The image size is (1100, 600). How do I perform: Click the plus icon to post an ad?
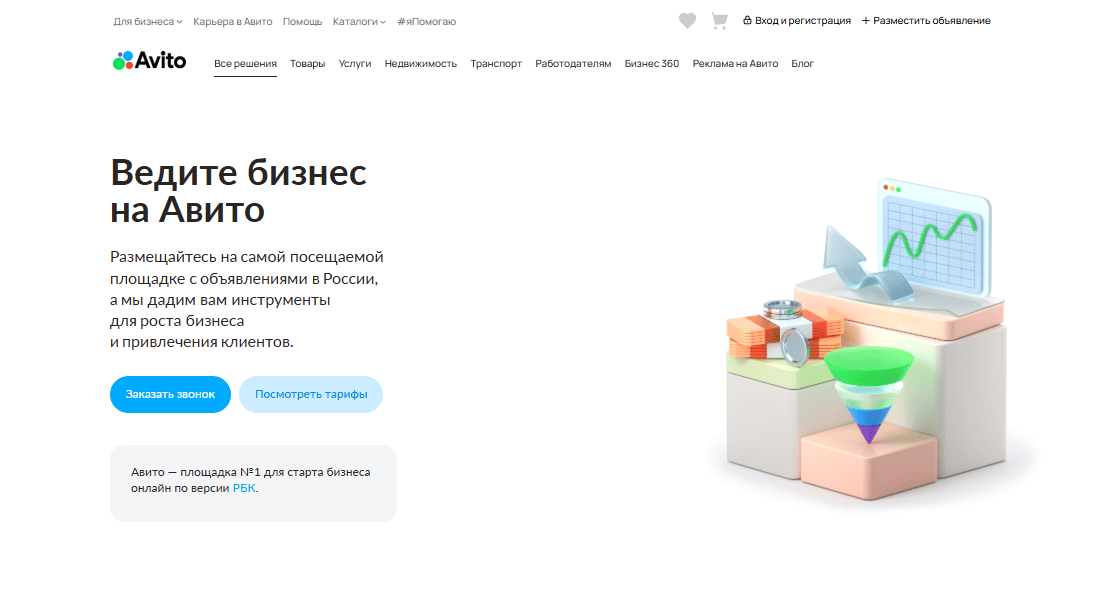866,21
